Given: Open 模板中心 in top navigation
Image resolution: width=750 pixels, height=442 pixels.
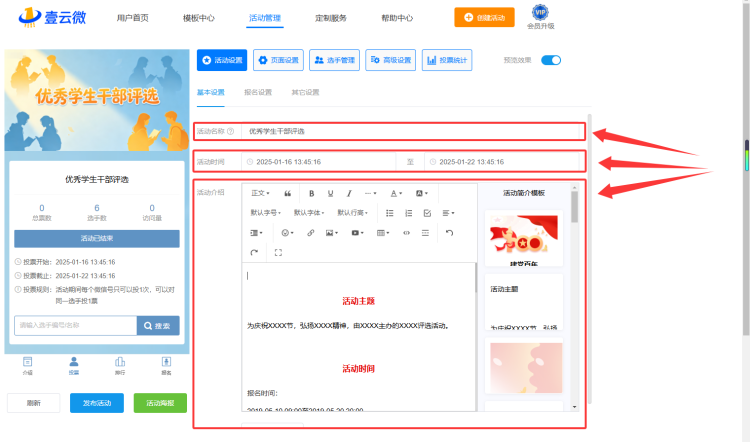Looking at the screenshot, I should point(199,18).
